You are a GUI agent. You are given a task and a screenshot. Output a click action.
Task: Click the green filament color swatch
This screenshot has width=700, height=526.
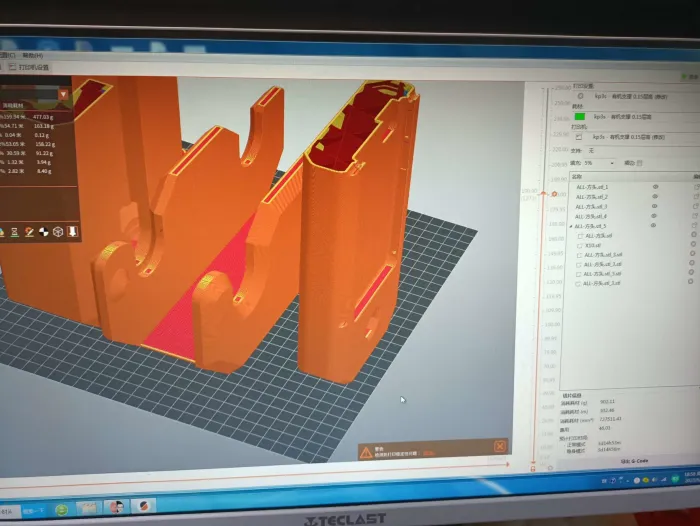click(580, 117)
